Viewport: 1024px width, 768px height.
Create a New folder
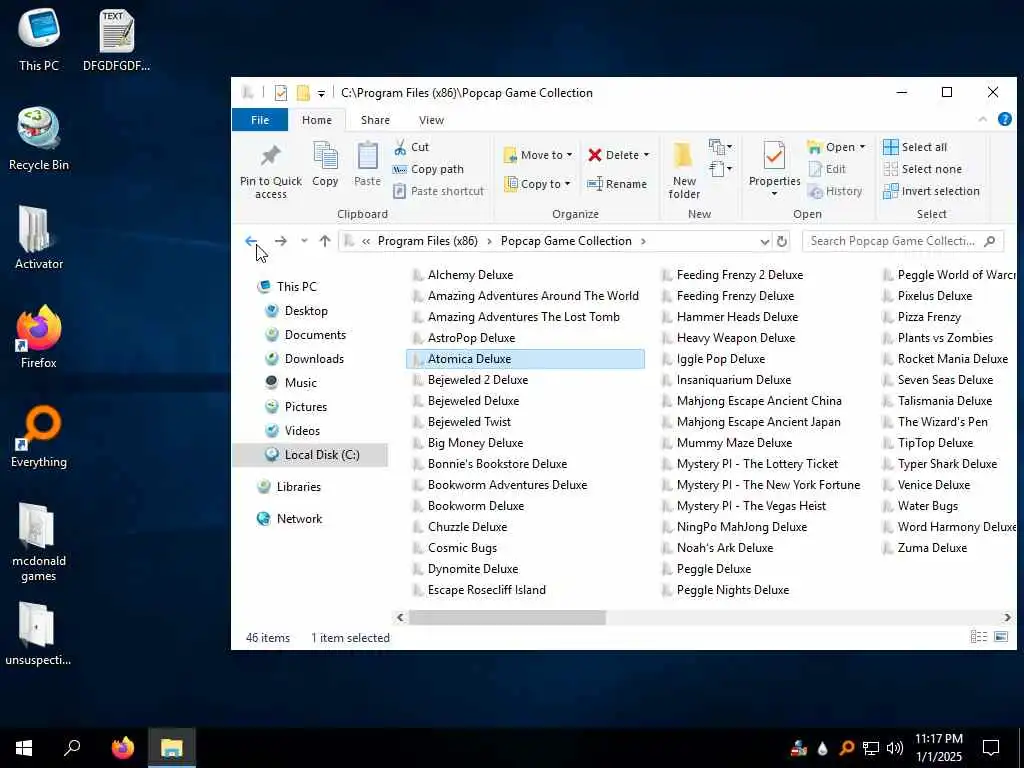pos(684,170)
